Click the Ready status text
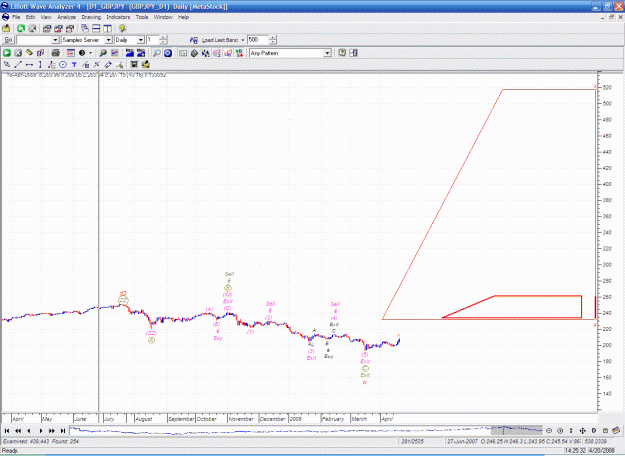 tap(10, 450)
